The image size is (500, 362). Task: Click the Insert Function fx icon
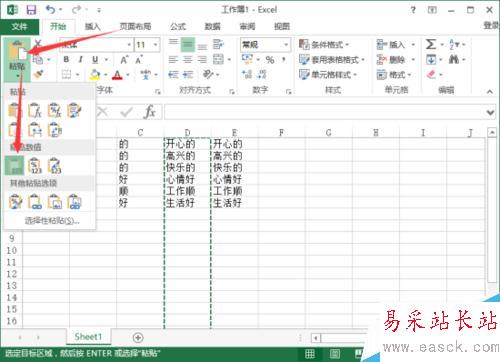(149, 112)
